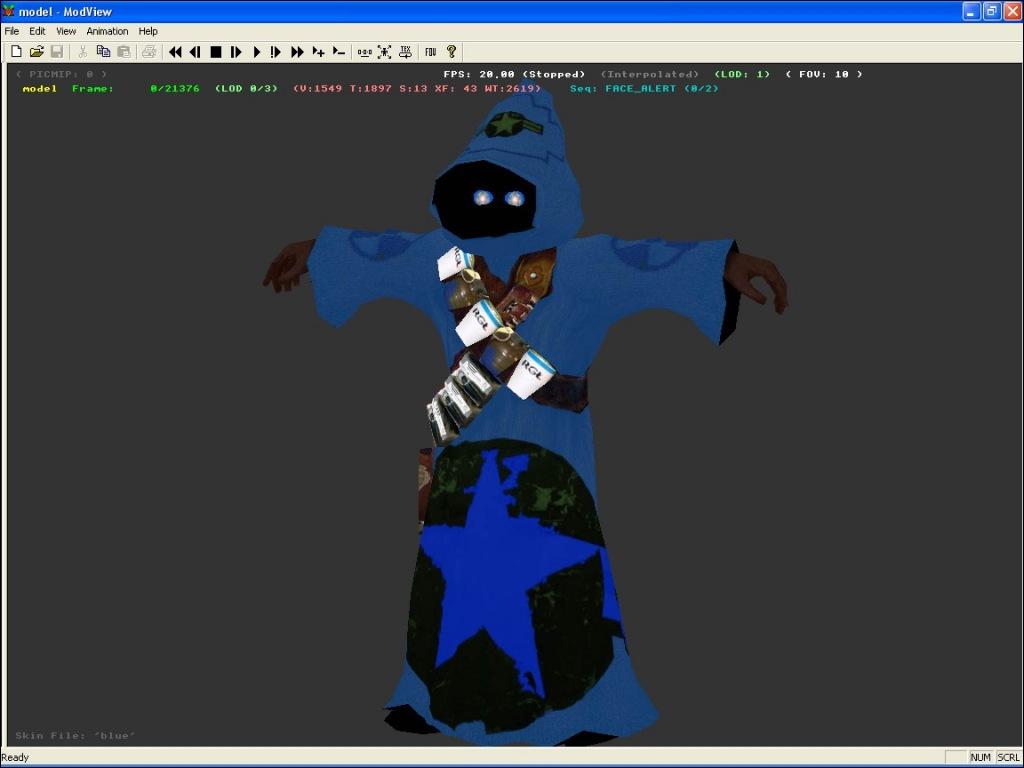Click the Copy toolbar icon

pyautogui.click(x=103, y=52)
